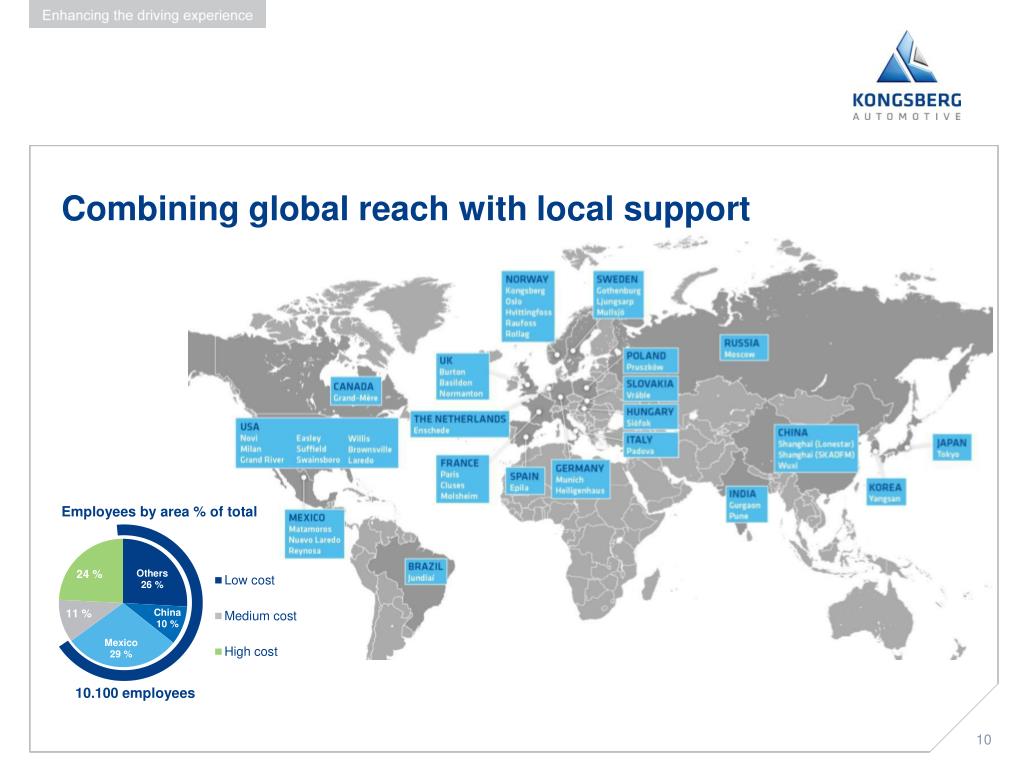Click the KOREA Yangsan label
The width and height of the screenshot is (1024, 768).
point(886,492)
